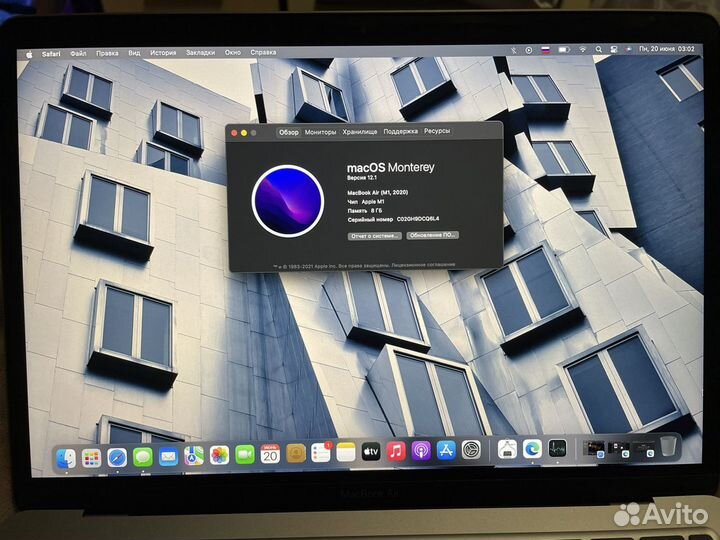Screen dimensions: 720x540
Task: Click the MacBook Air (M1, 2020) text
Action: point(377,192)
